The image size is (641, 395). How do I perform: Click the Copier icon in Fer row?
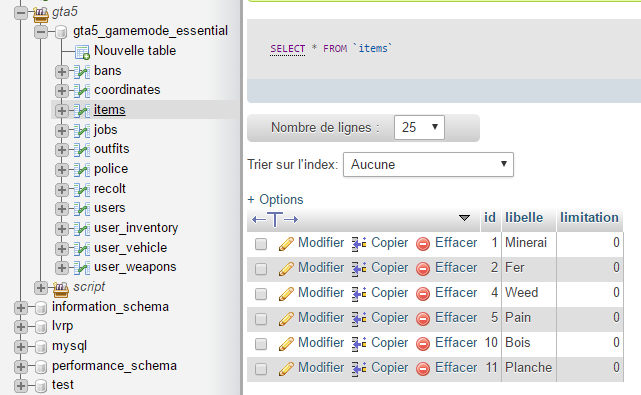359,269
